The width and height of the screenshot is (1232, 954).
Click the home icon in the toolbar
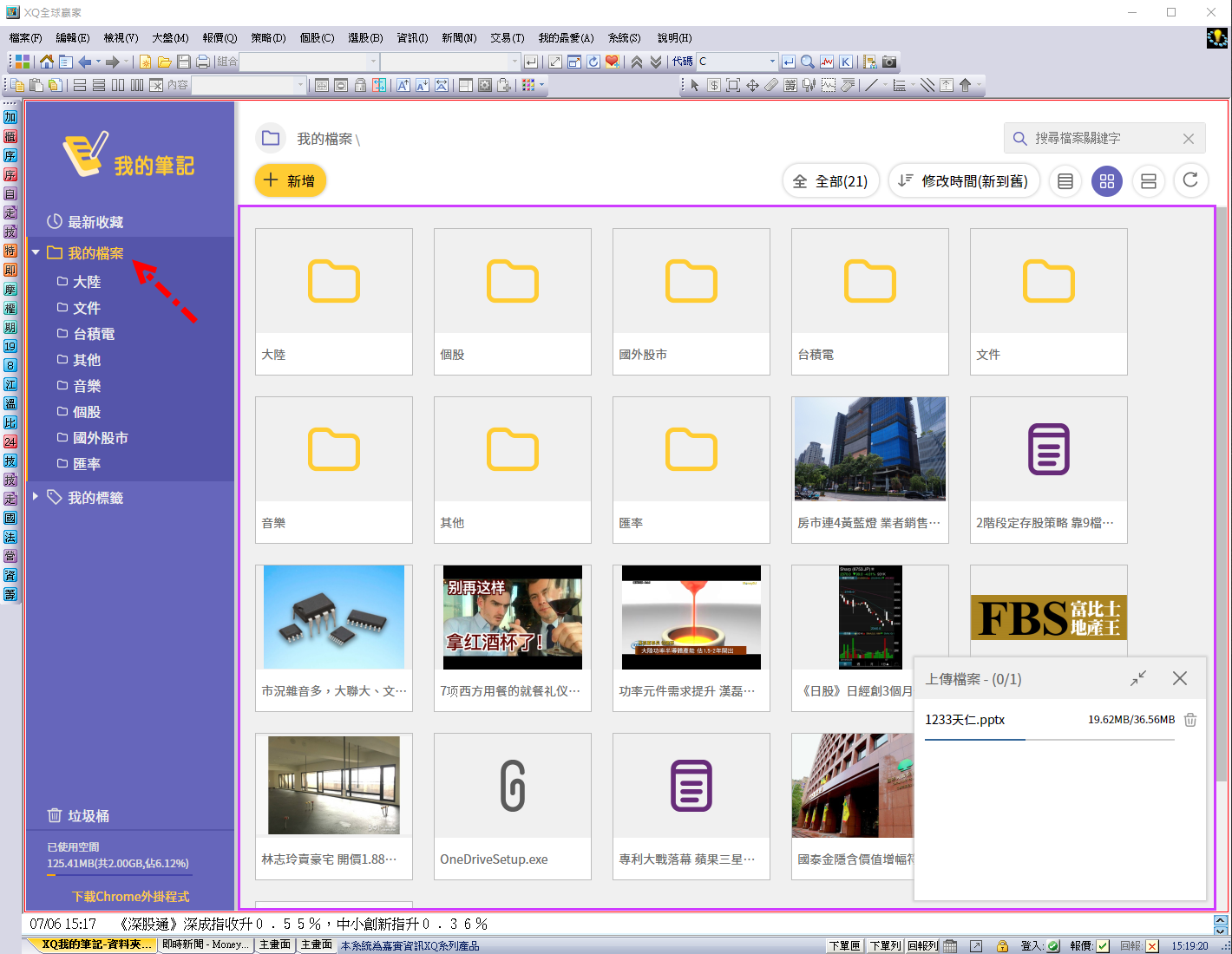tap(47, 62)
